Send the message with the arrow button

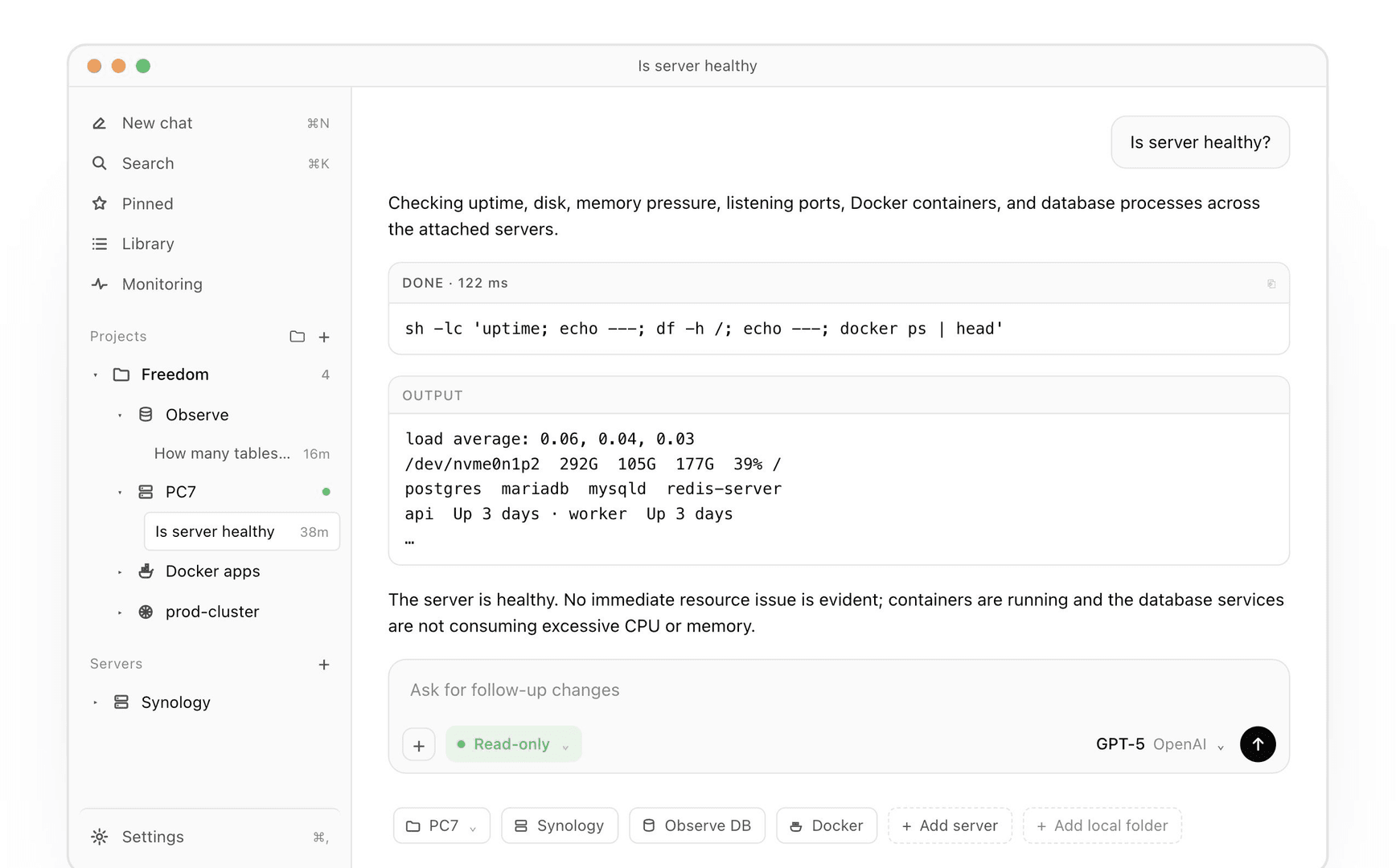1258,744
